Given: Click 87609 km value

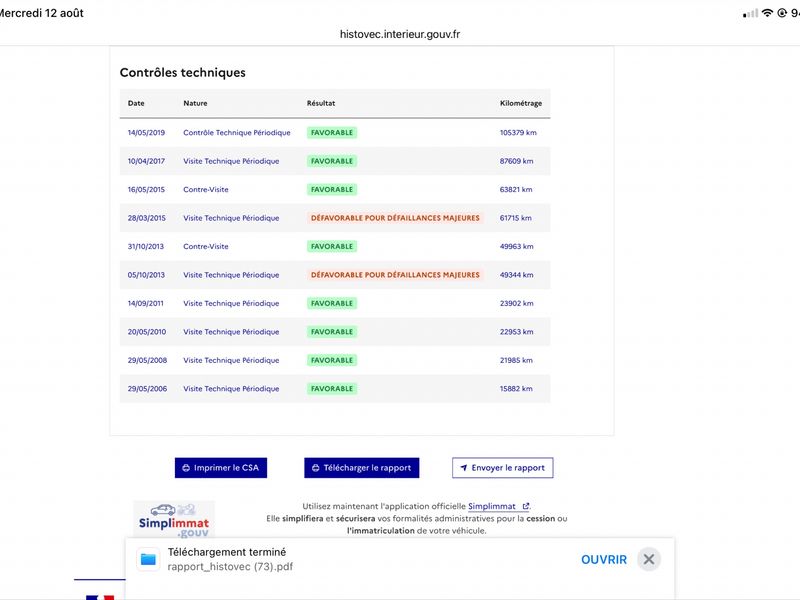Looking at the screenshot, I should (x=516, y=161).
